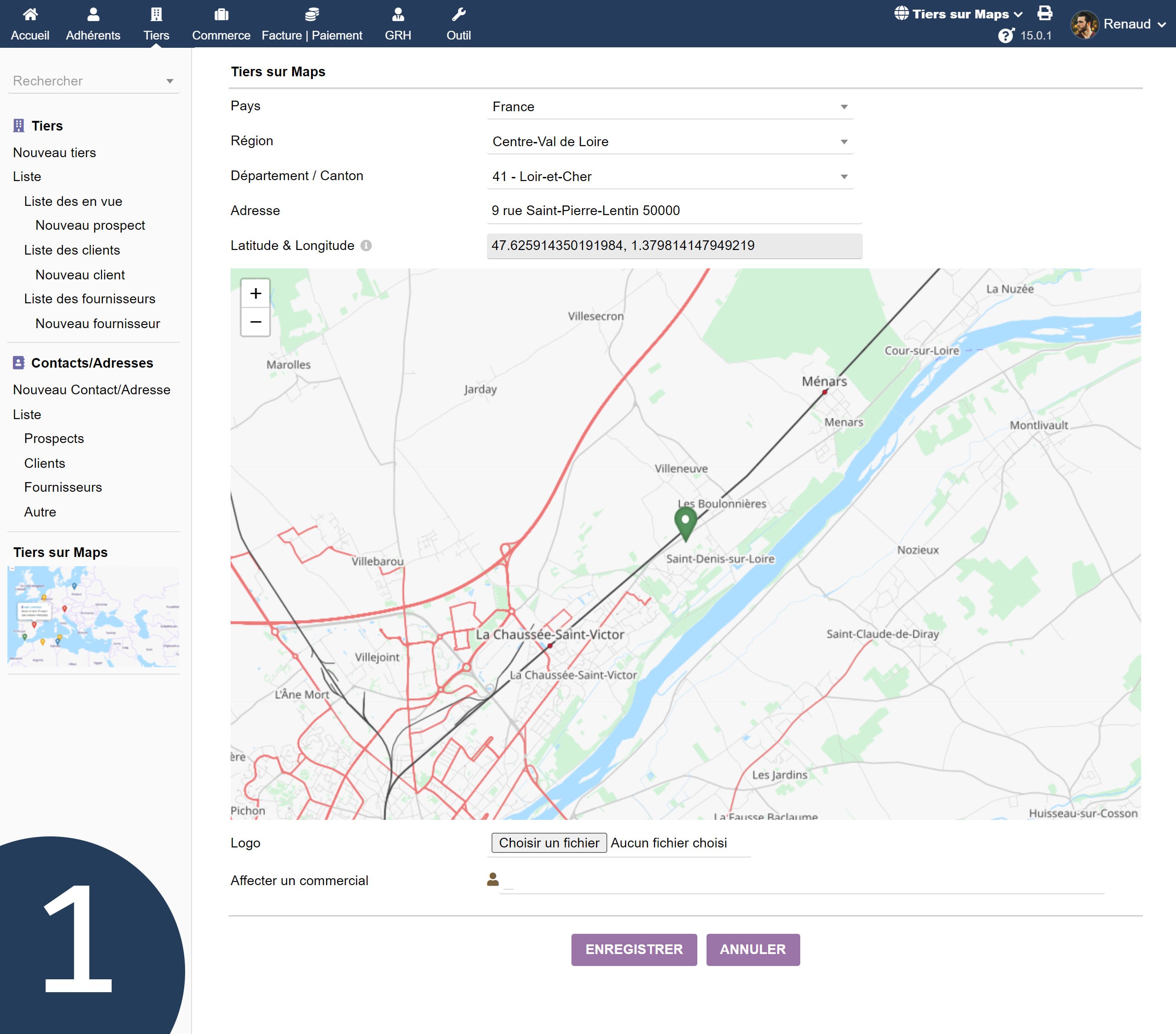The width and height of the screenshot is (1176, 1034).
Task: Click the Accueil home icon
Action: click(x=30, y=14)
